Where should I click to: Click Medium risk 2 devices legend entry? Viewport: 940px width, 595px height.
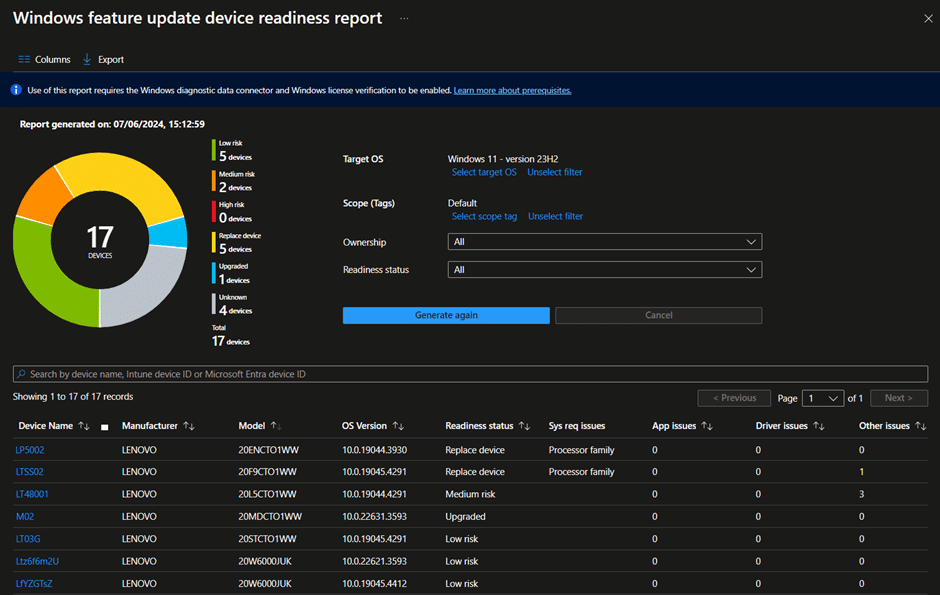point(233,182)
